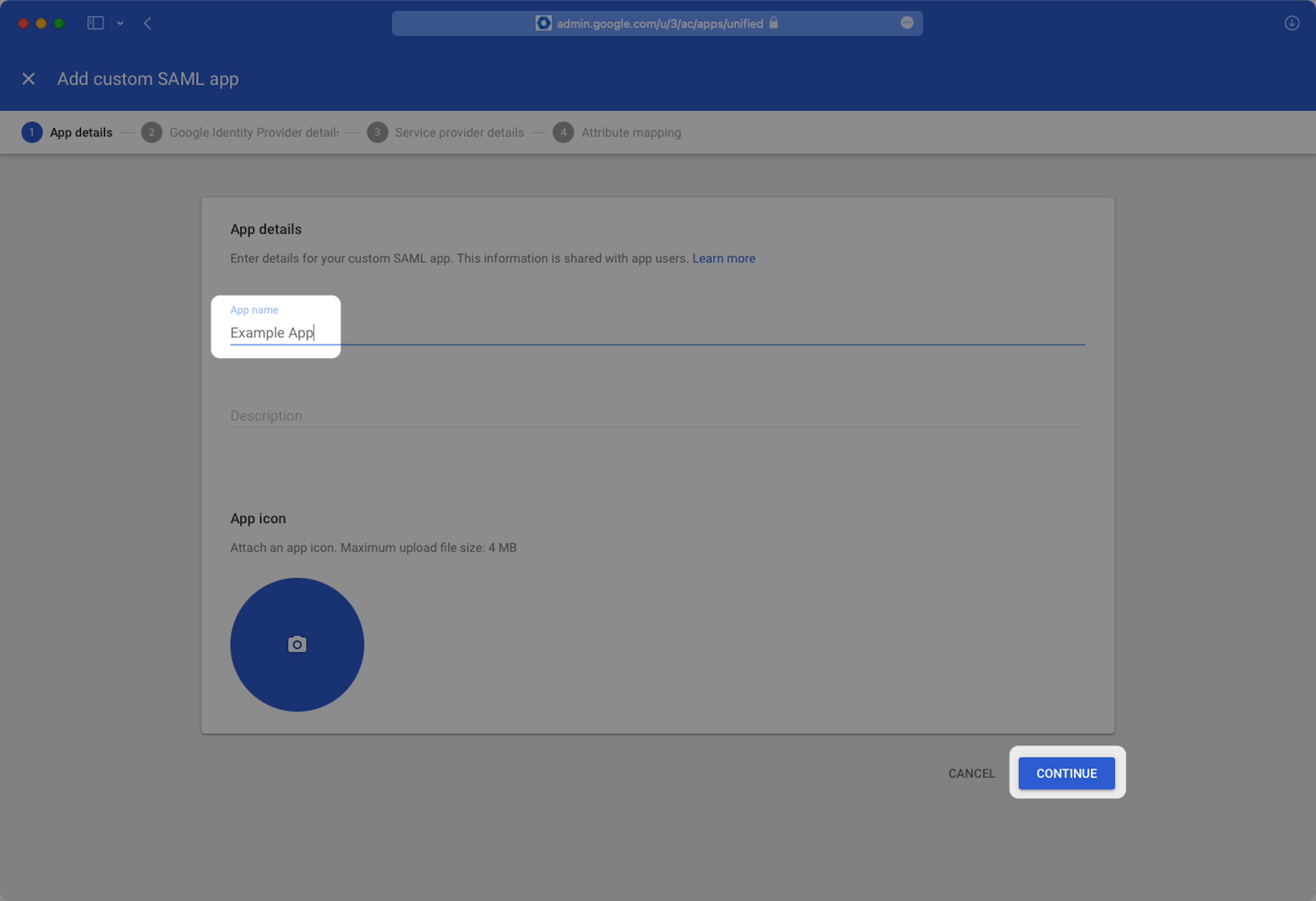Toggle the browser sidebar icon

click(x=95, y=23)
